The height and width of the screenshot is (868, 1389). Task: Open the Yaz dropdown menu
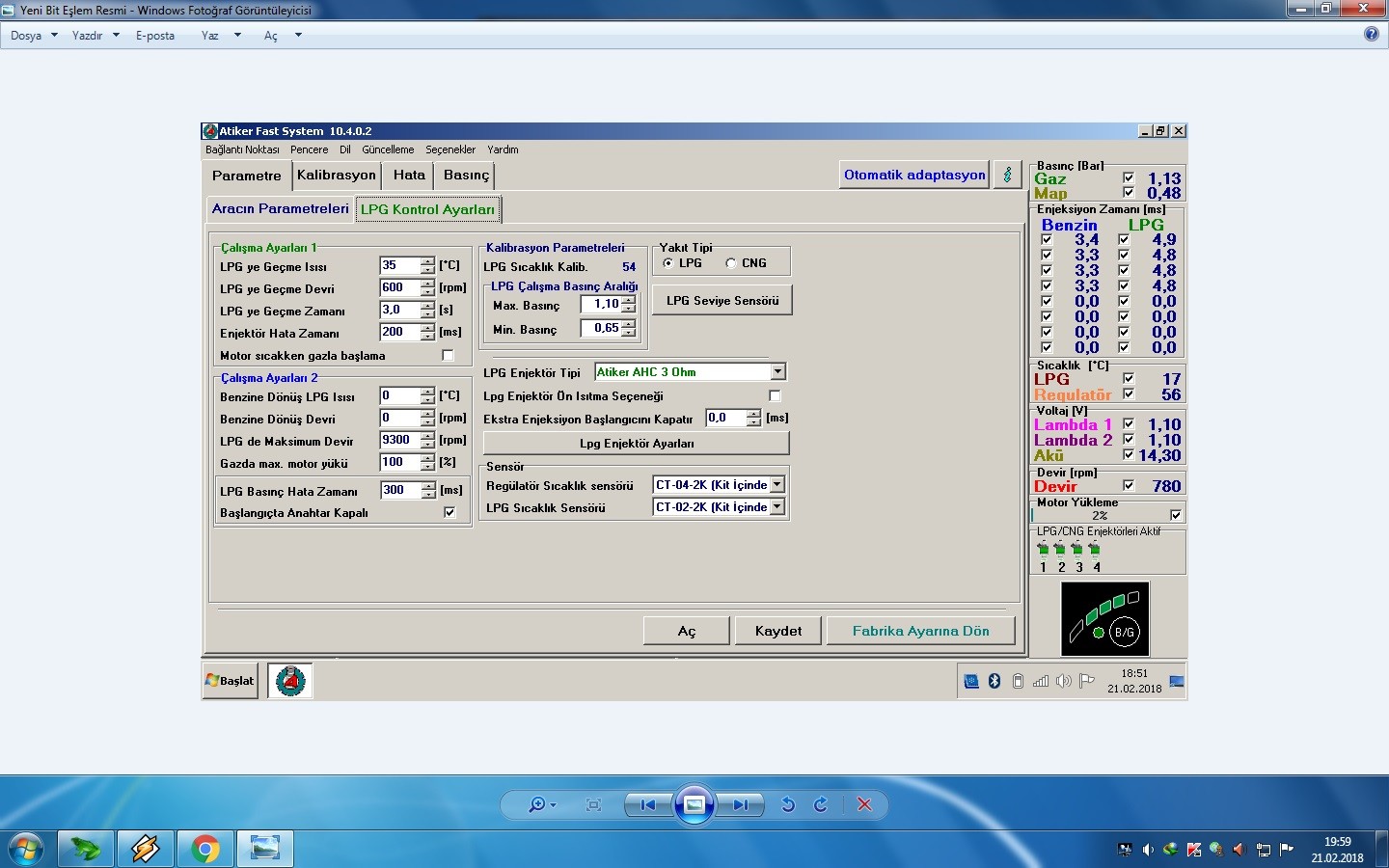[x=220, y=35]
